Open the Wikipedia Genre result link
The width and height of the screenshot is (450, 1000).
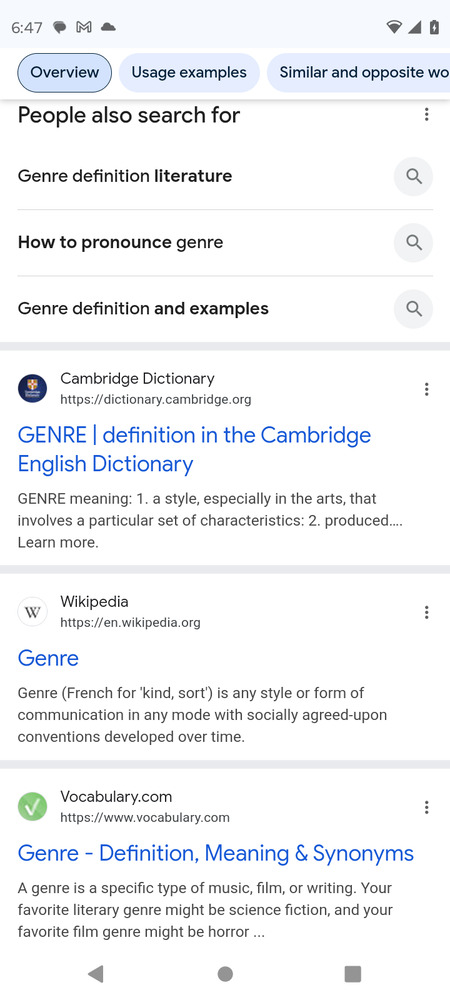[48, 658]
